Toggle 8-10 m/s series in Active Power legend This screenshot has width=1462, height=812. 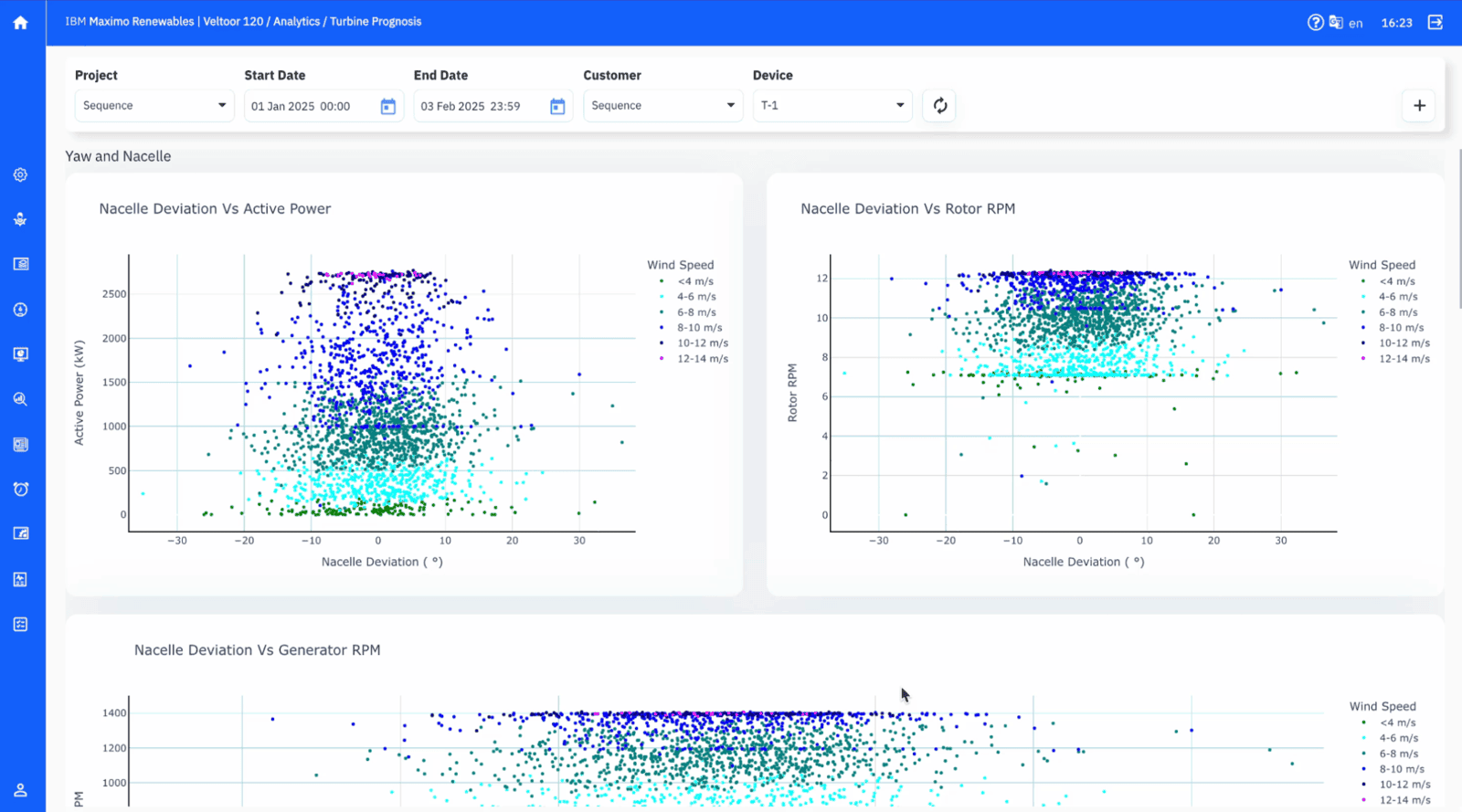pos(699,328)
